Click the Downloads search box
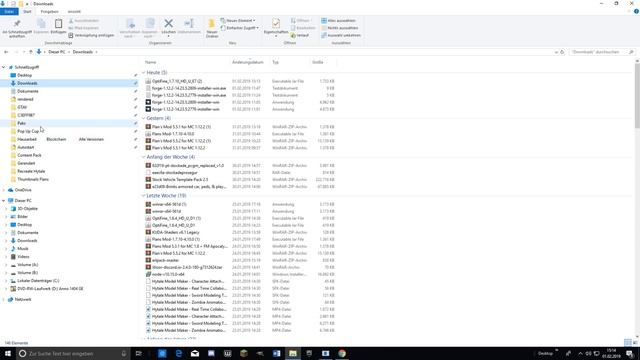640x360 pixels. click(x=602, y=52)
